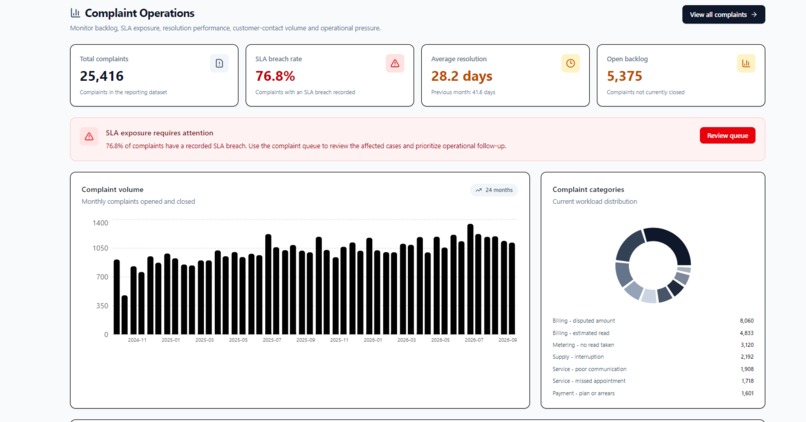This screenshot has width=806, height=422.
Task: Click the 1050 y-axis label
Action: [x=100, y=248]
